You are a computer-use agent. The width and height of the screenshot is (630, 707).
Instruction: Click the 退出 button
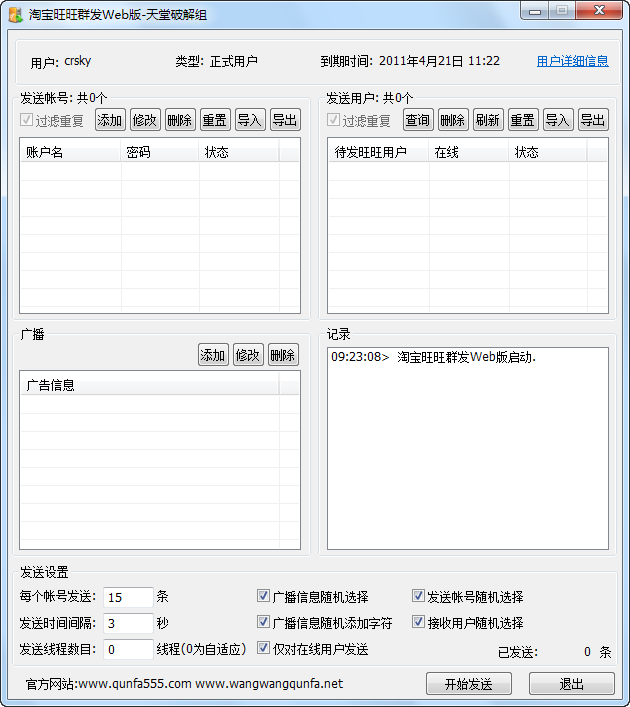point(571,684)
